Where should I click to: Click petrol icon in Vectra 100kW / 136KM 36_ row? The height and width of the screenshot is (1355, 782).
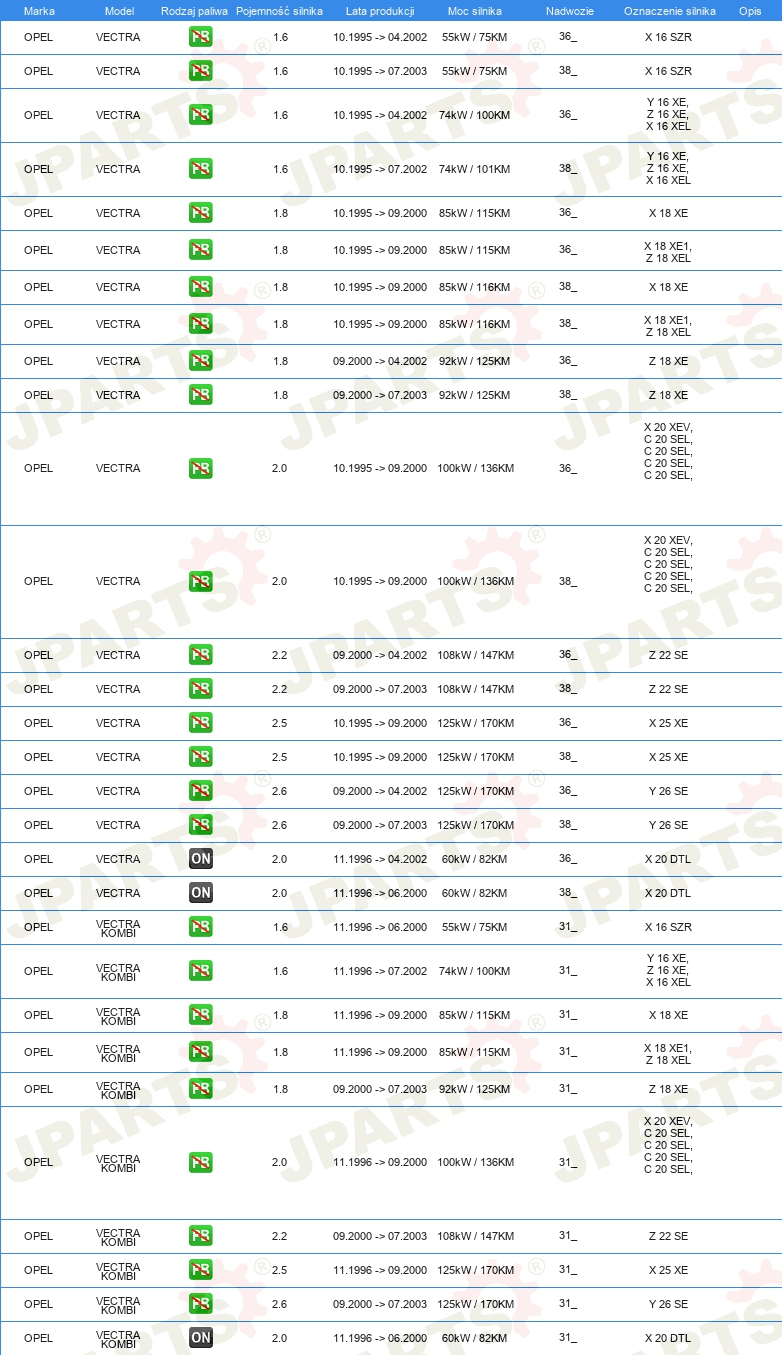pos(201,468)
